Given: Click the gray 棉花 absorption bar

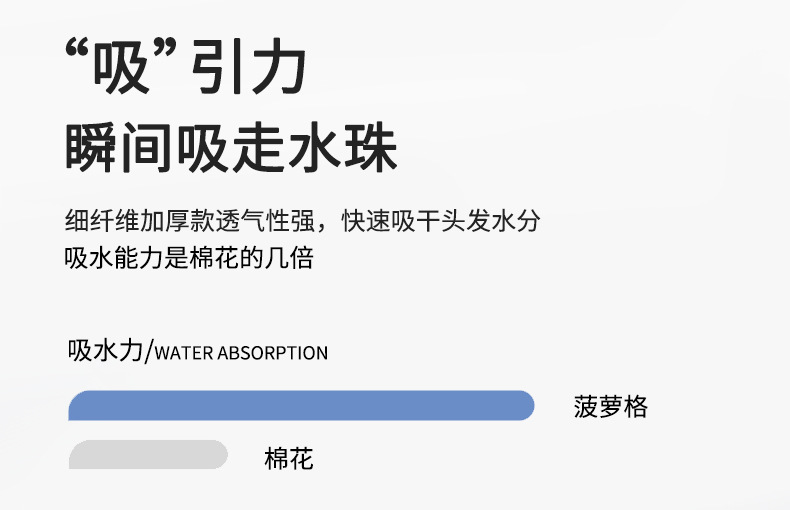Looking at the screenshot, I should coord(148,455).
